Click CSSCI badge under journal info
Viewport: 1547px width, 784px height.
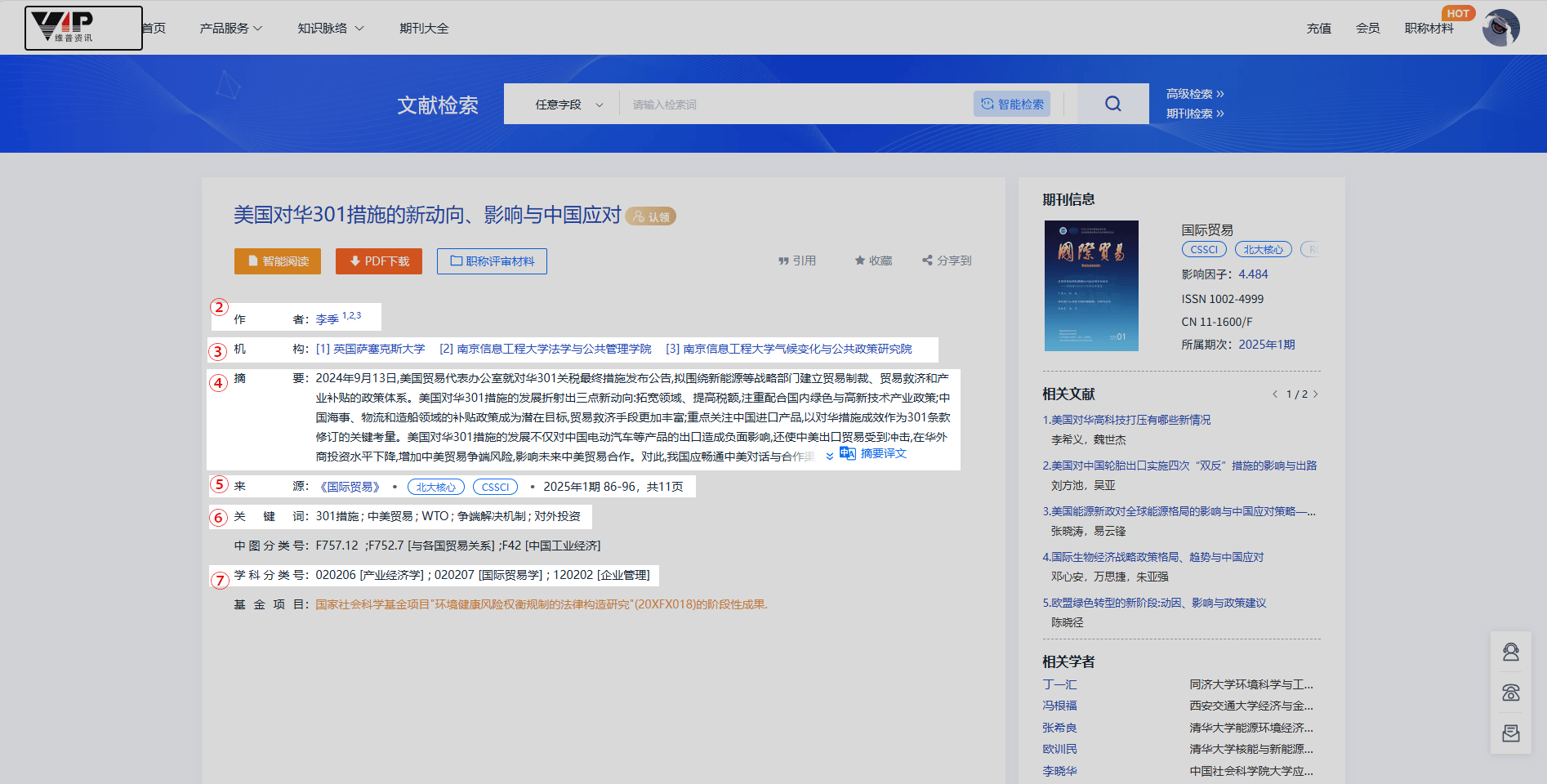[1204, 250]
